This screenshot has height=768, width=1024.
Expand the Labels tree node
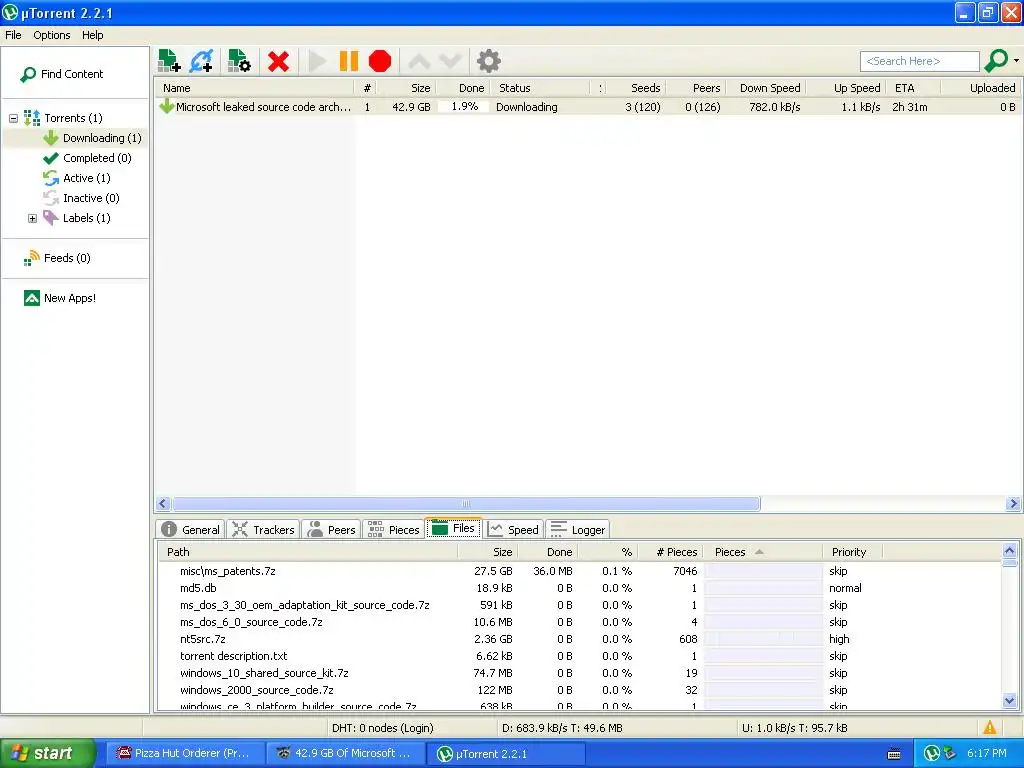tap(32, 218)
